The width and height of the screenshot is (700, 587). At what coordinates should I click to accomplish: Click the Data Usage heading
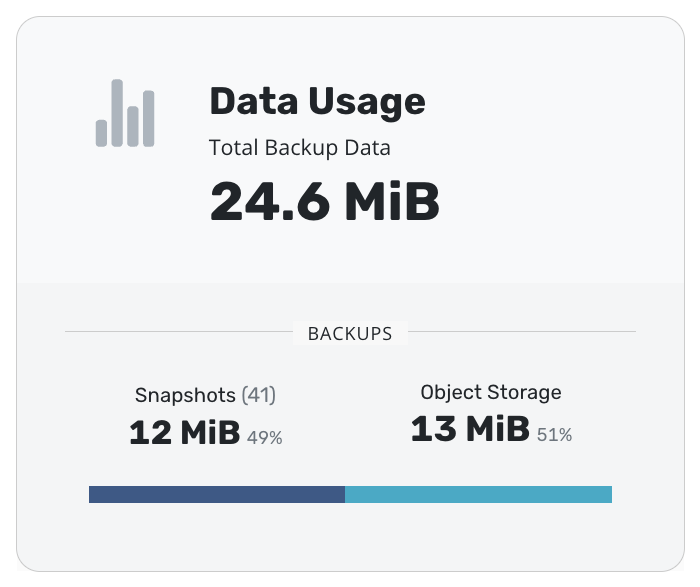tap(317, 102)
